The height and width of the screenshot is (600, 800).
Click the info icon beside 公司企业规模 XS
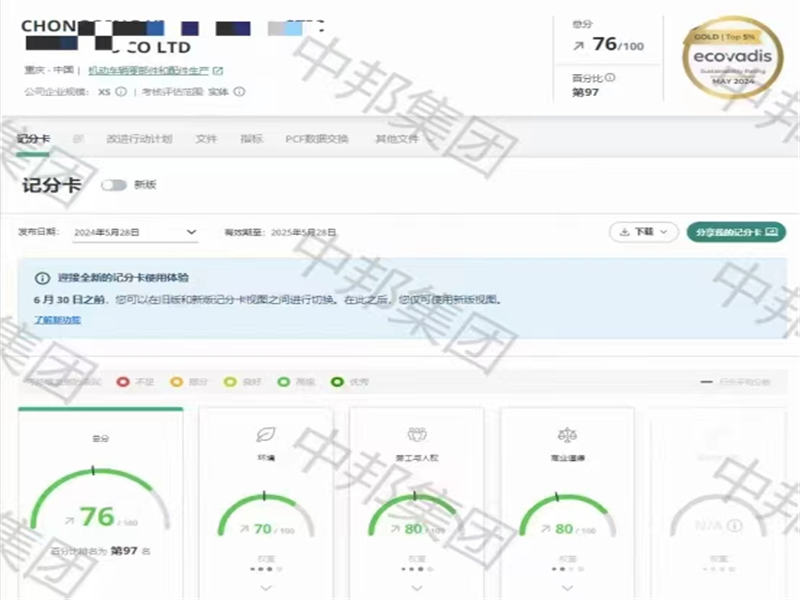[121, 92]
